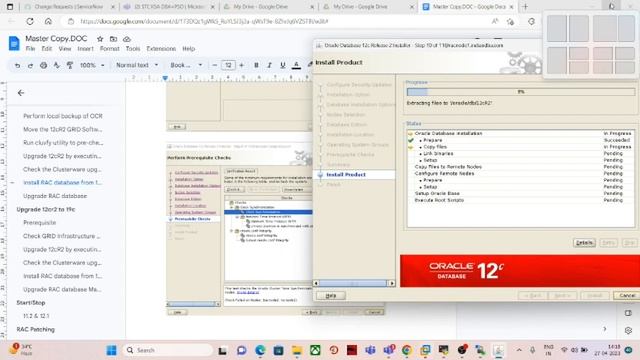Click the undo icon in Docs toolbar
This screenshot has width=640, height=360.
coord(17,65)
